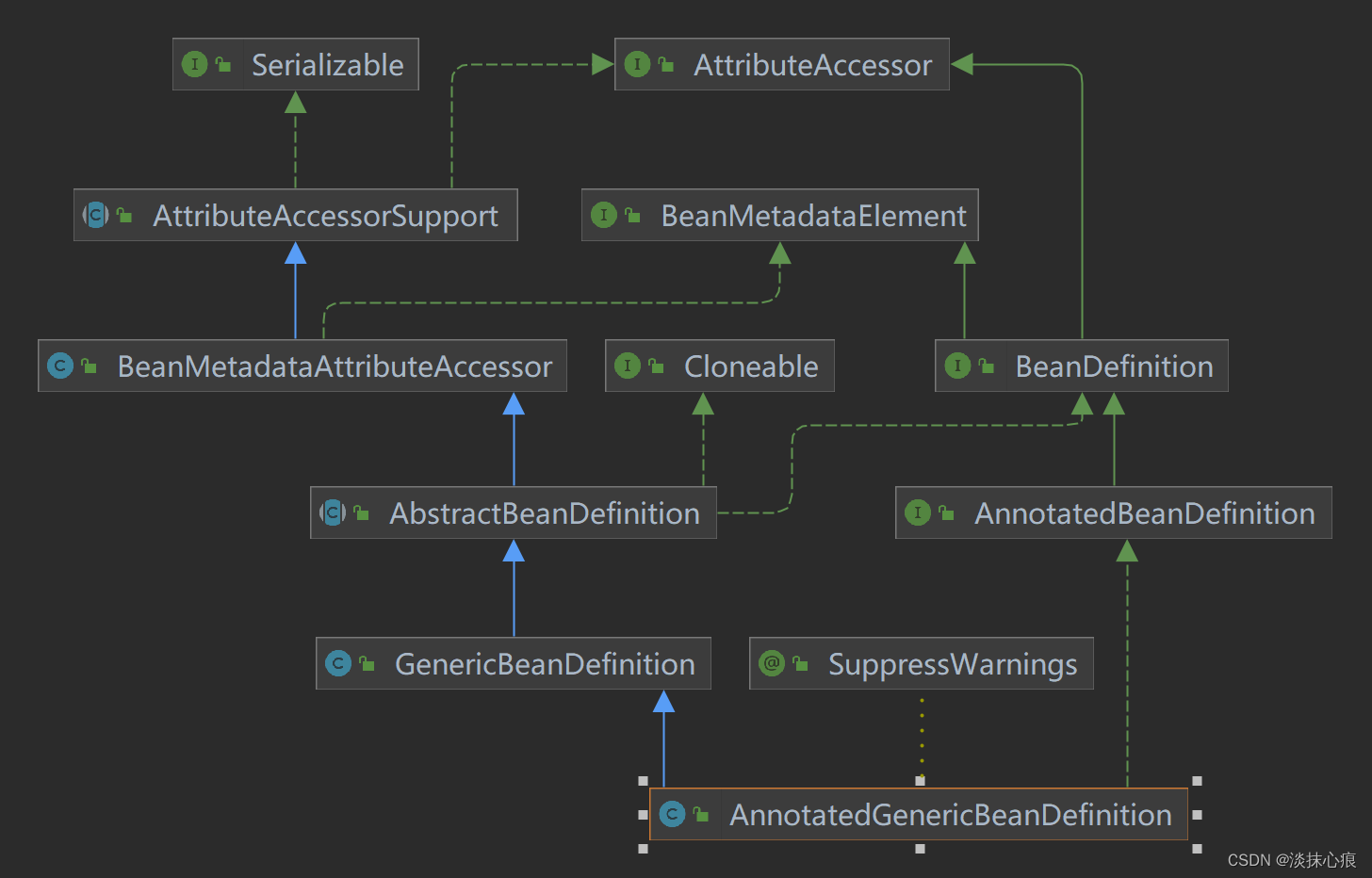This screenshot has height=878, width=1372.
Task: Click the interface icon on the Cloneable node
Action: (x=628, y=366)
